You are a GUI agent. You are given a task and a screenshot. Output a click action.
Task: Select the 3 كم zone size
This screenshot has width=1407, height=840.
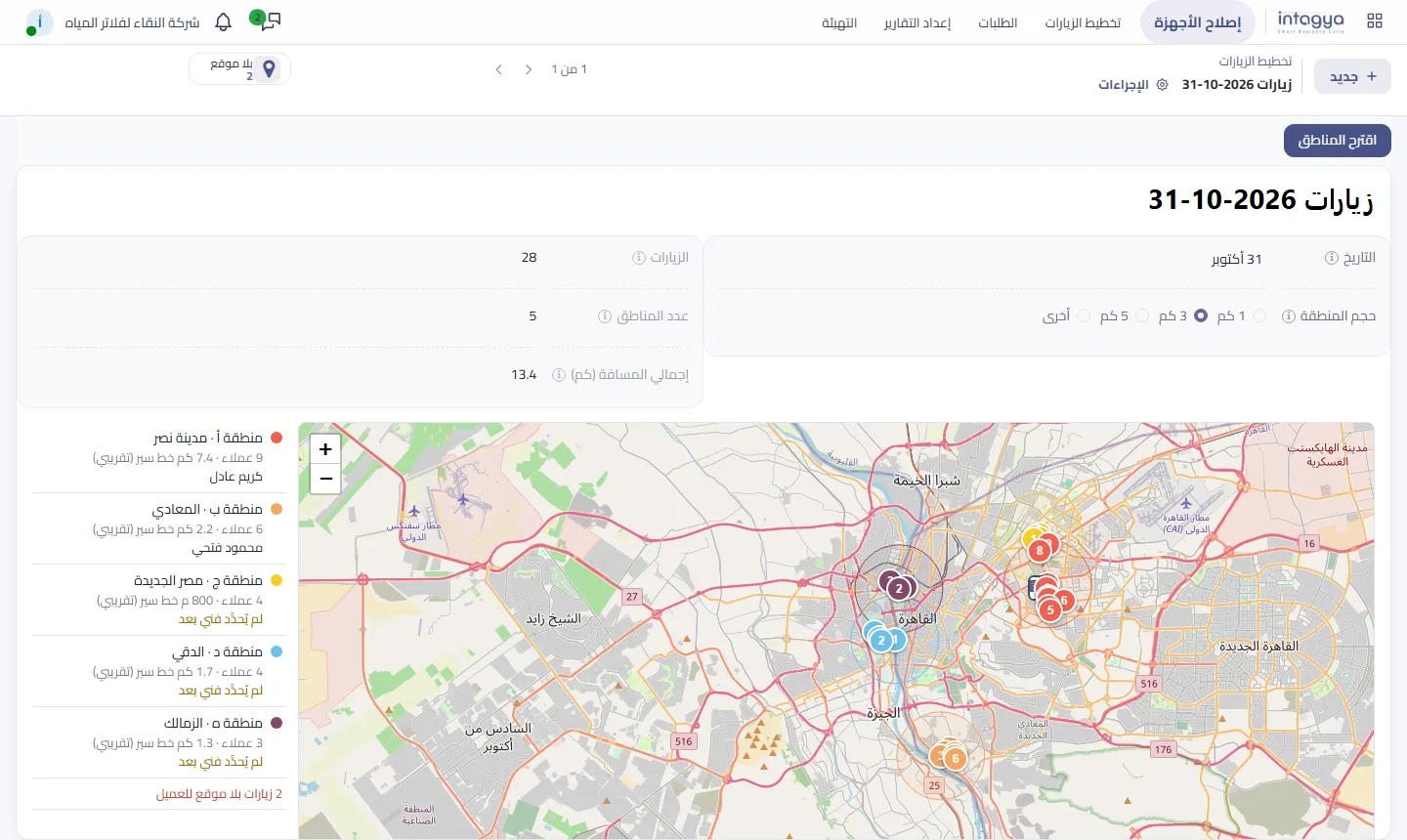click(1201, 315)
